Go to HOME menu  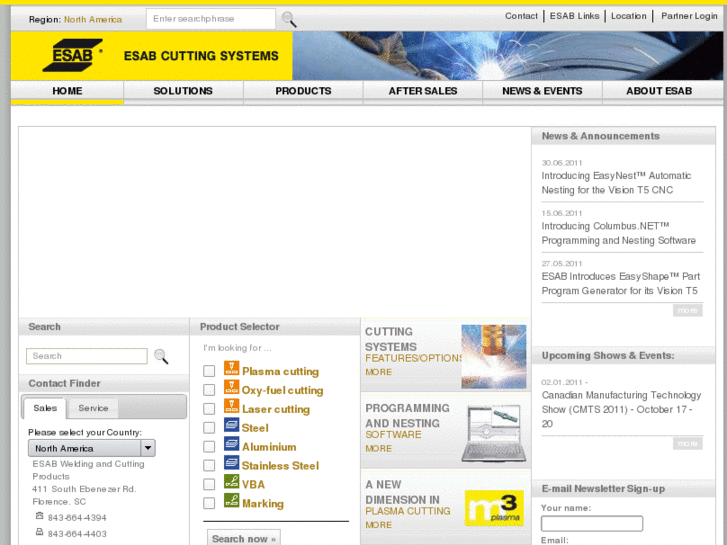pyautogui.click(x=67, y=91)
